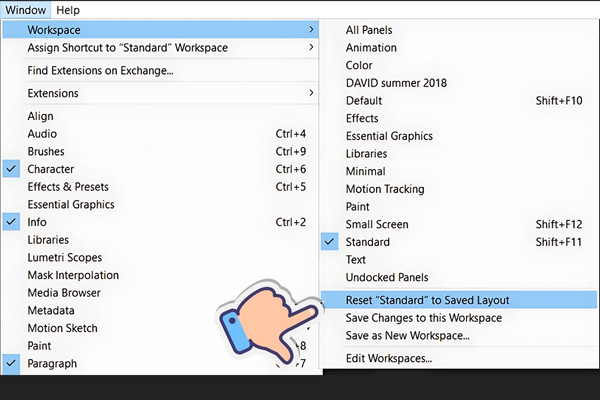Select Essential Graphics workspace in submenu

[x=459, y=136]
